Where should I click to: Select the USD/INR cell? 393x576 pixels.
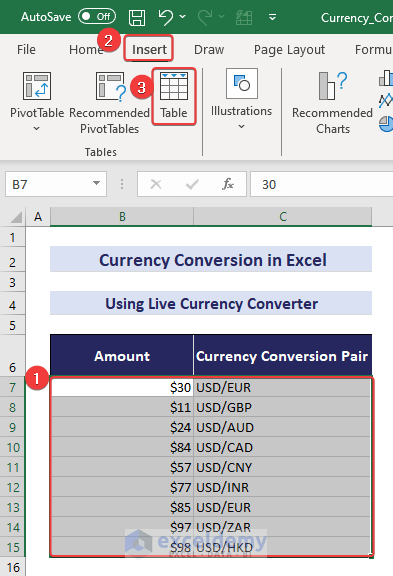click(282, 487)
